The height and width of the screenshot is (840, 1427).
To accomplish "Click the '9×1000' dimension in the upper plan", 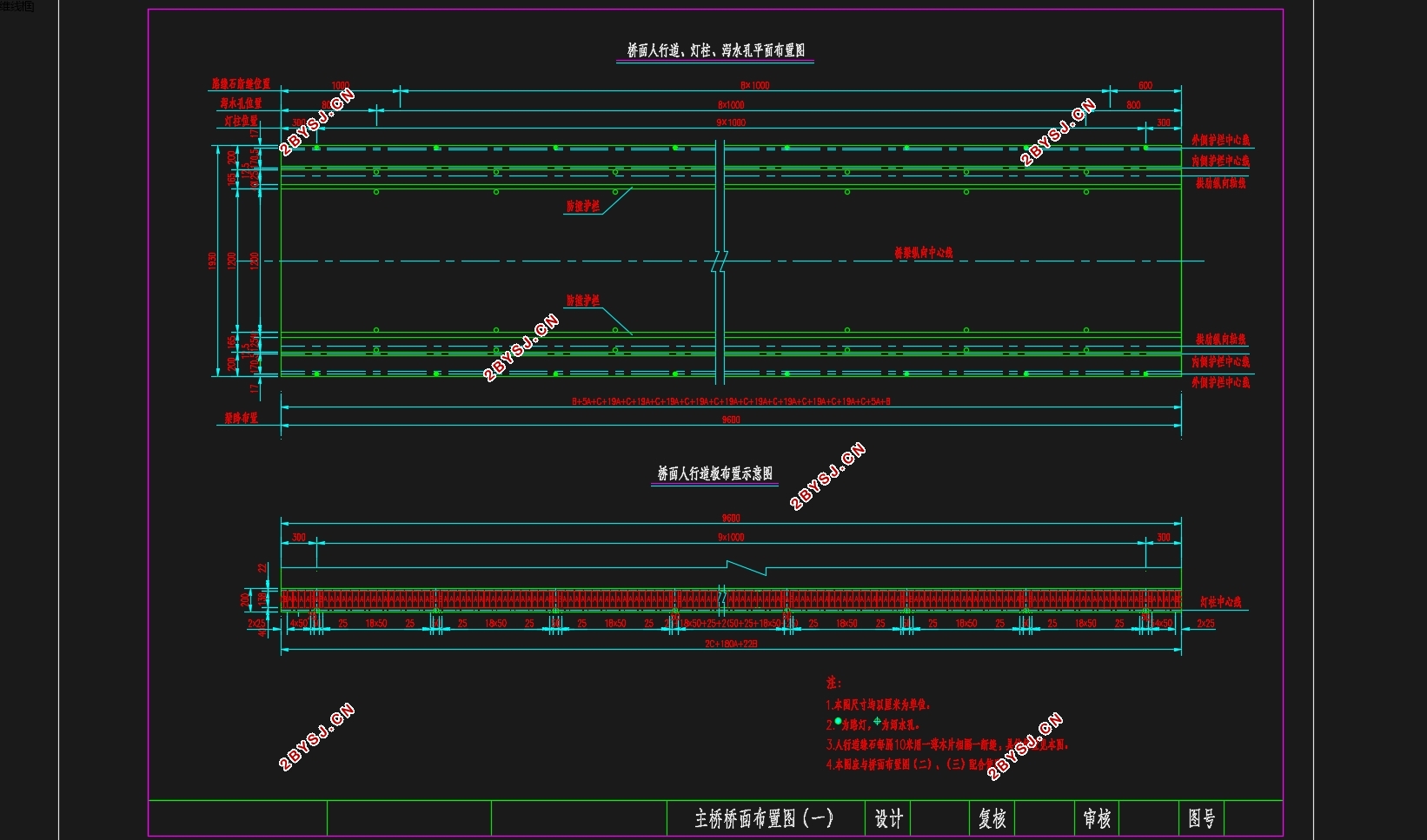I will pos(731,122).
